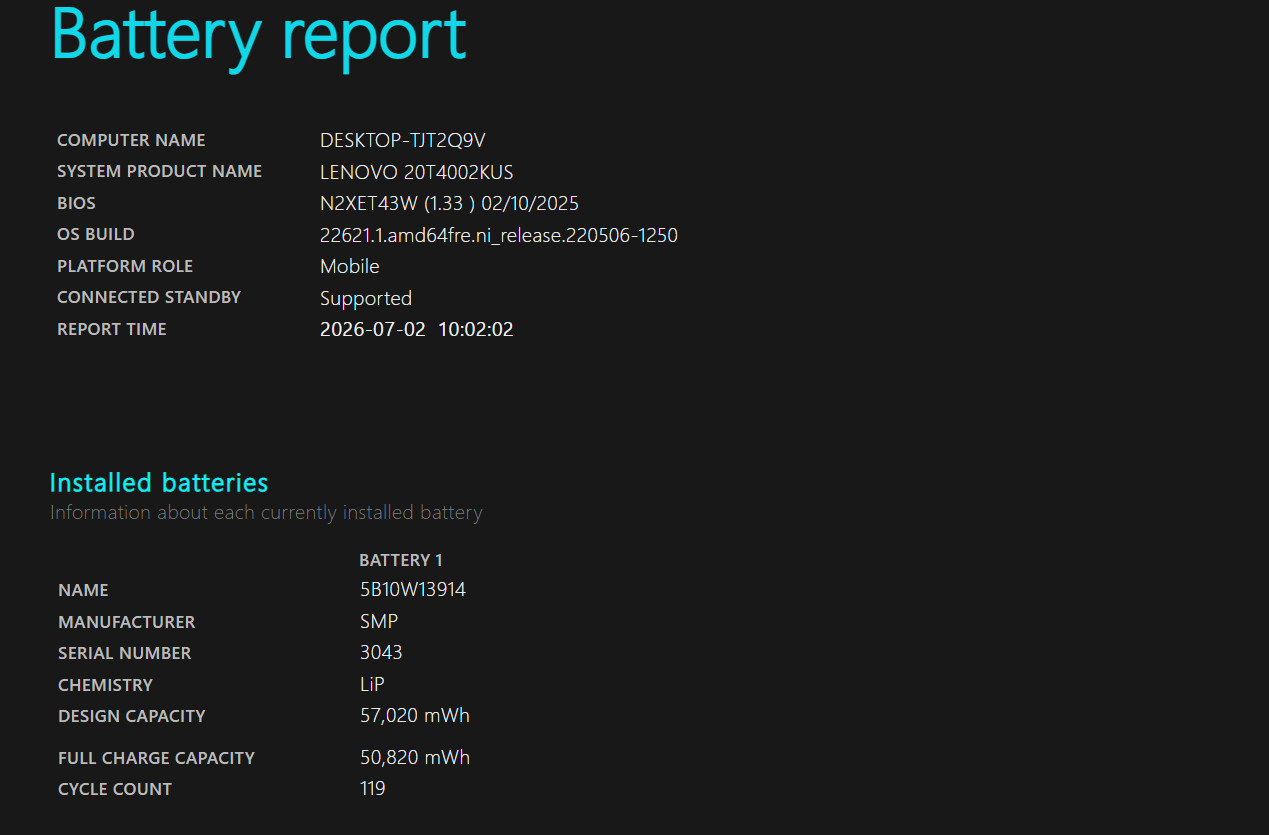The image size is (1269, 835).
Task: Click OS build 22621.1.amd64fre value
Action: point(499,236)
